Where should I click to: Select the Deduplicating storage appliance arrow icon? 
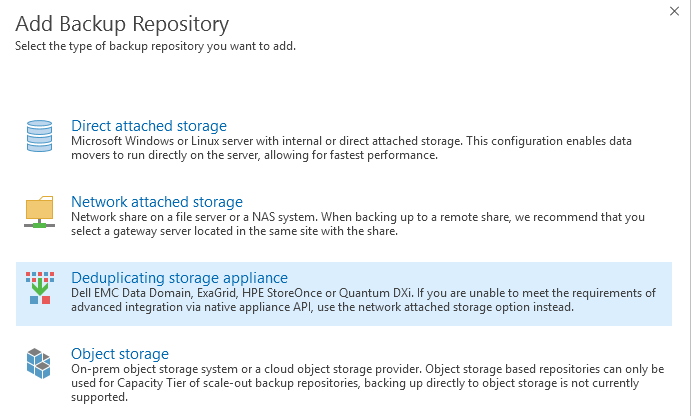40,288
